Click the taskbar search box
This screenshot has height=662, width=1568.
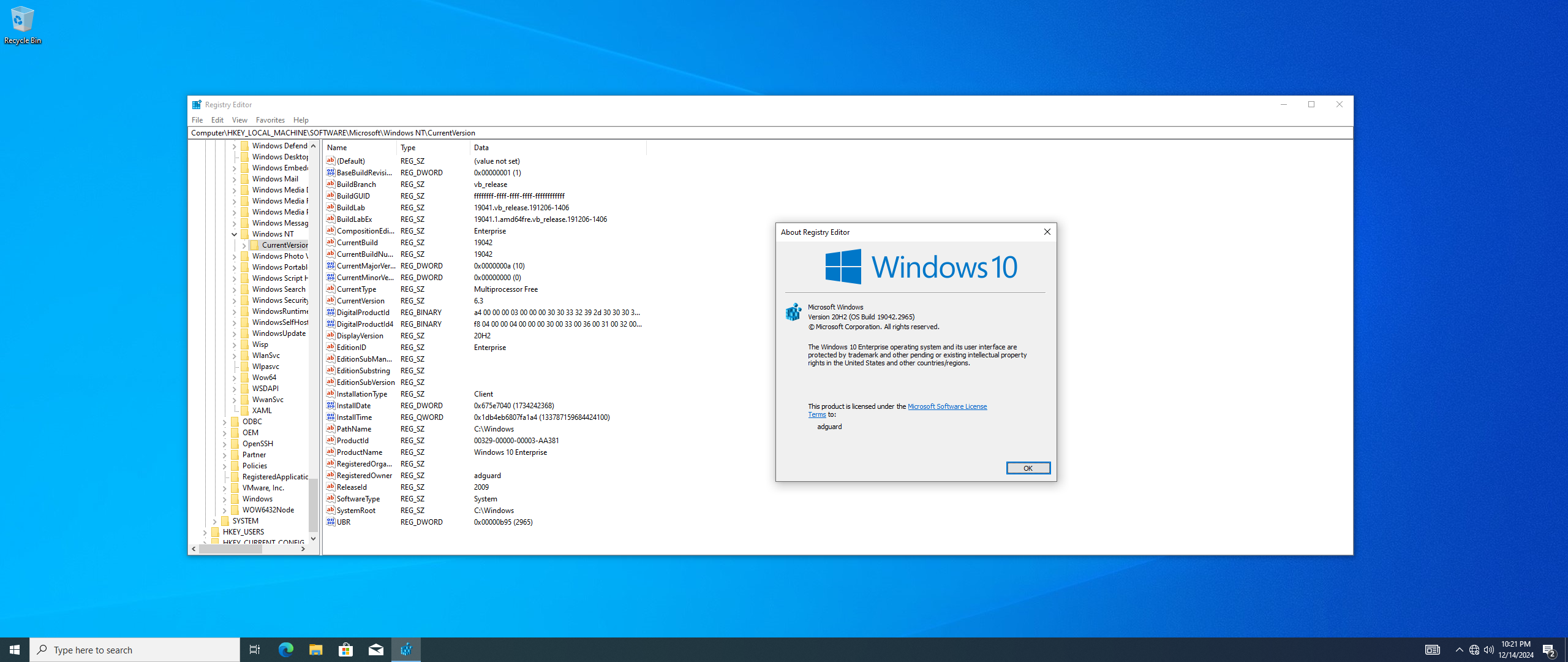click(x=135, y=650)
